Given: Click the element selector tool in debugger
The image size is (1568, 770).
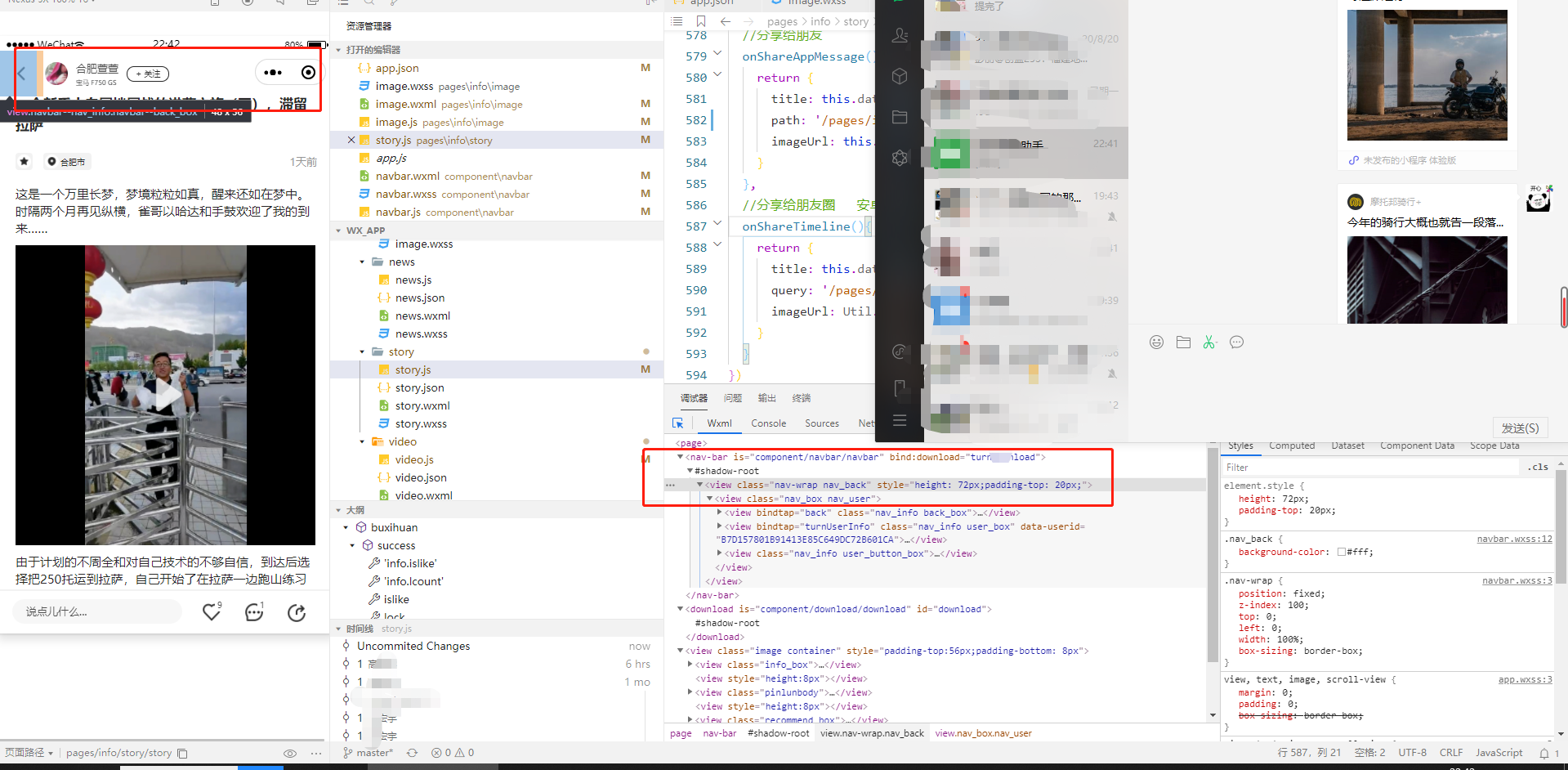Looking at the screenshot, I should pyautogui.click(x=677, y=423).
